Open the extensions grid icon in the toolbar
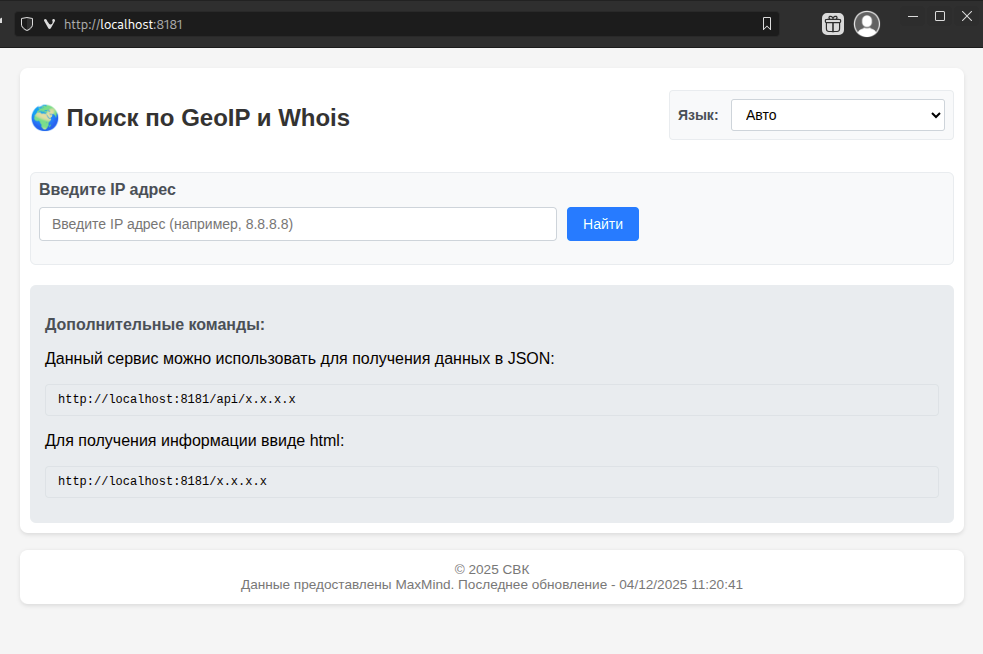 833,23
